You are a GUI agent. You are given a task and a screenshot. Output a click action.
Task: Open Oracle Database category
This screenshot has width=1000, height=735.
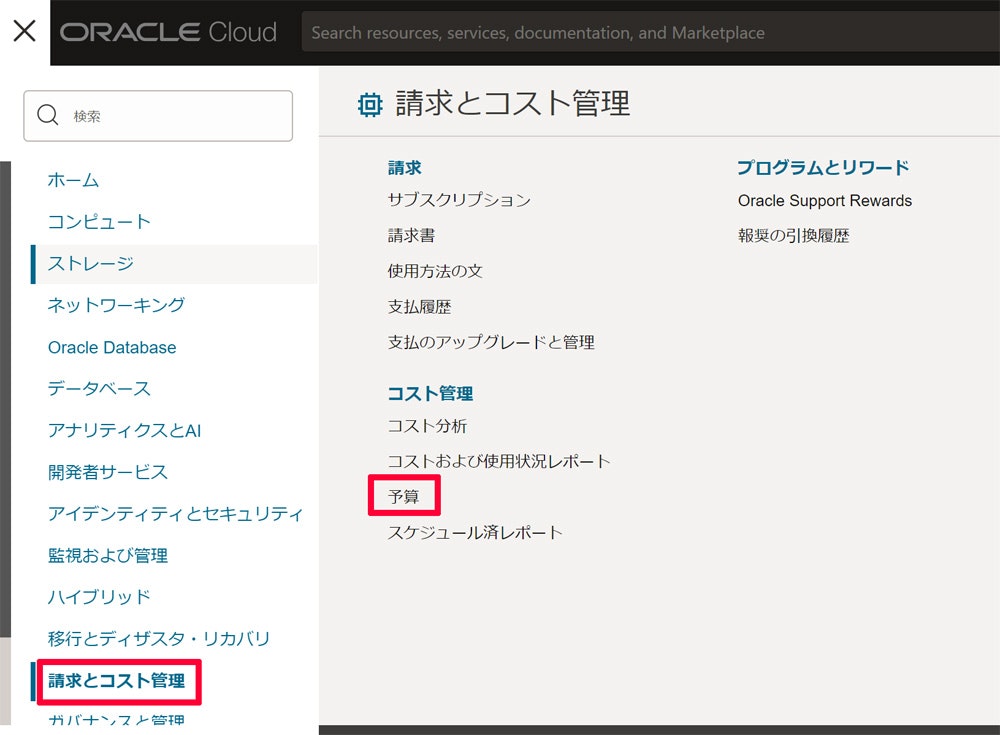pyautogui.click(x=112, y=347)
